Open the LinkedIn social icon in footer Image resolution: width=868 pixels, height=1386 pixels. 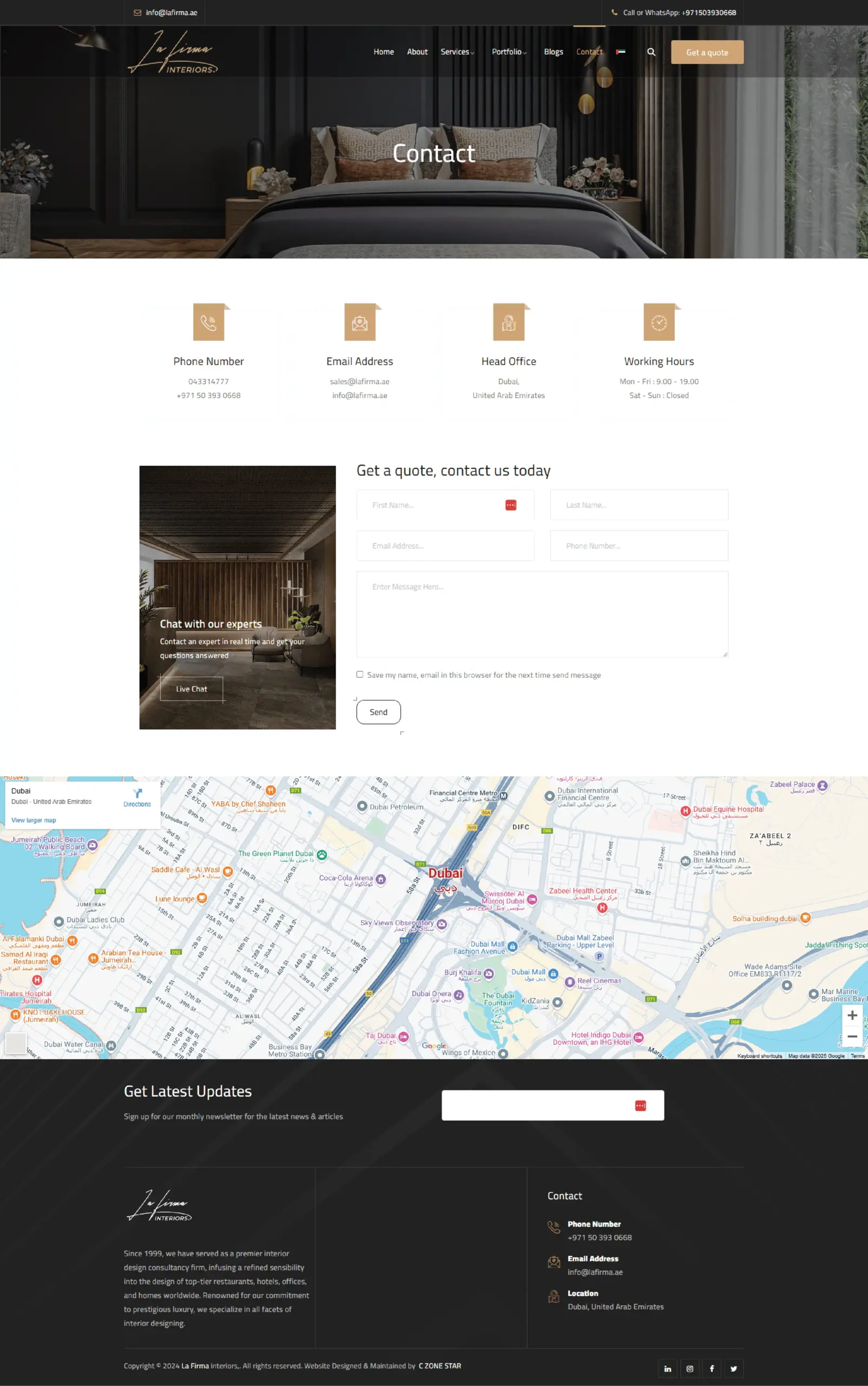click(667, 1369)
